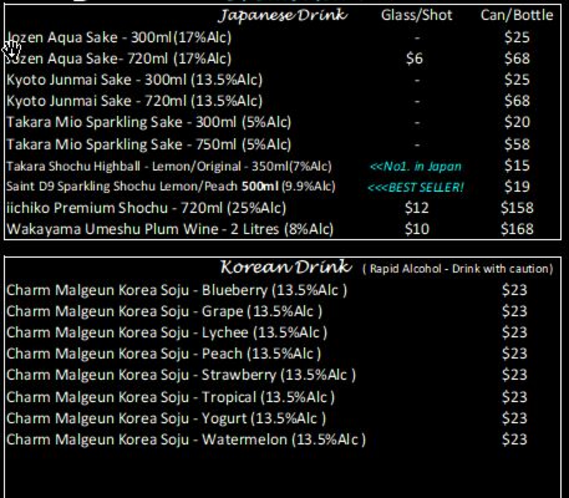The image size is (569, 498).
Task: Select Charm Malgeun Soju Blueberry item
Action: (x=177, y=290)
